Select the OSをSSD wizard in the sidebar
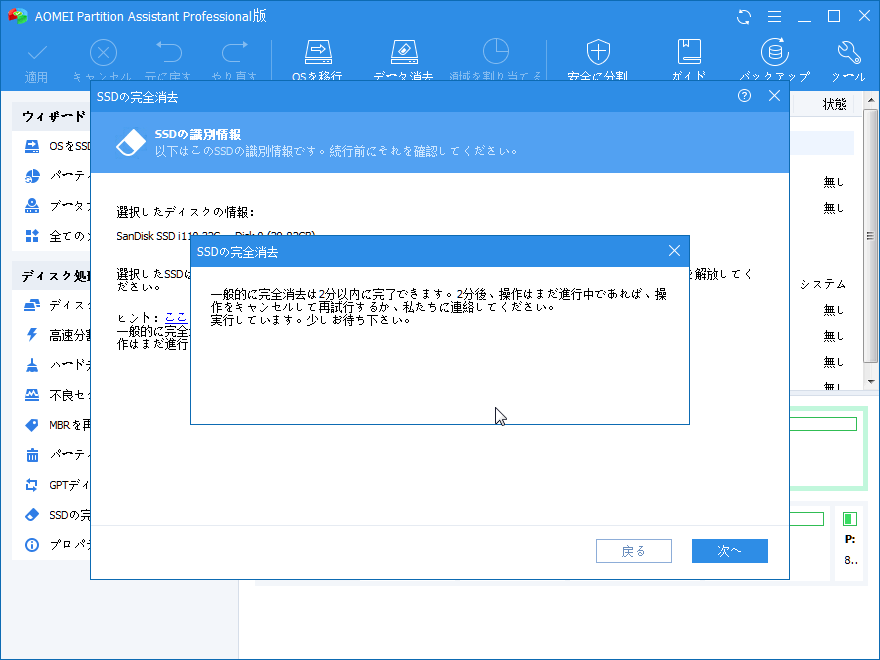The image size is (880, 660). point(57,146)
